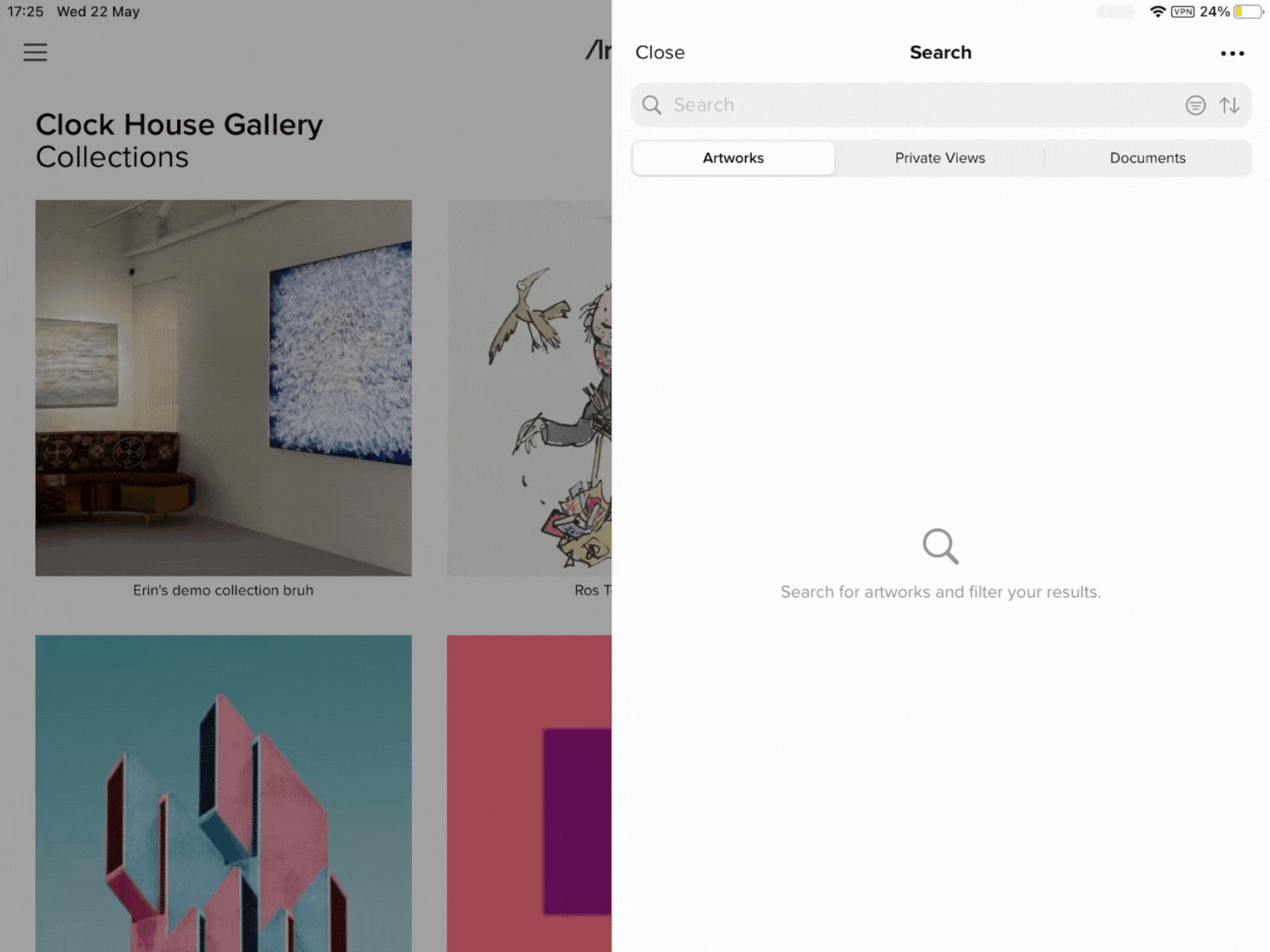
Task: Tap the Erin's demo collection bruh caption
Action: coord(223,591)
